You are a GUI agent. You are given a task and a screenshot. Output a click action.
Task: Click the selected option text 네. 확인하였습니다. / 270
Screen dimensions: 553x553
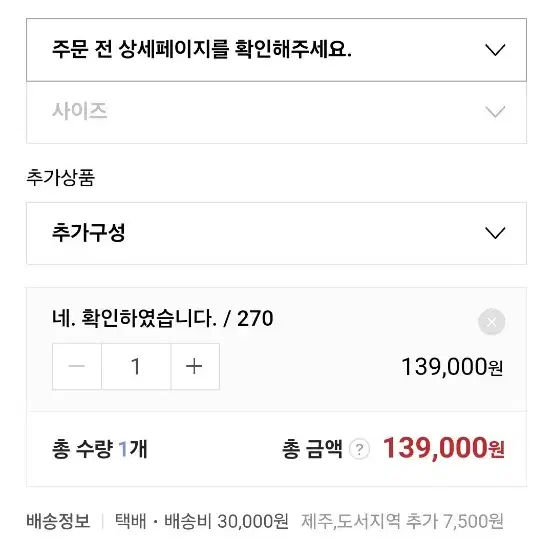[163, 318]
